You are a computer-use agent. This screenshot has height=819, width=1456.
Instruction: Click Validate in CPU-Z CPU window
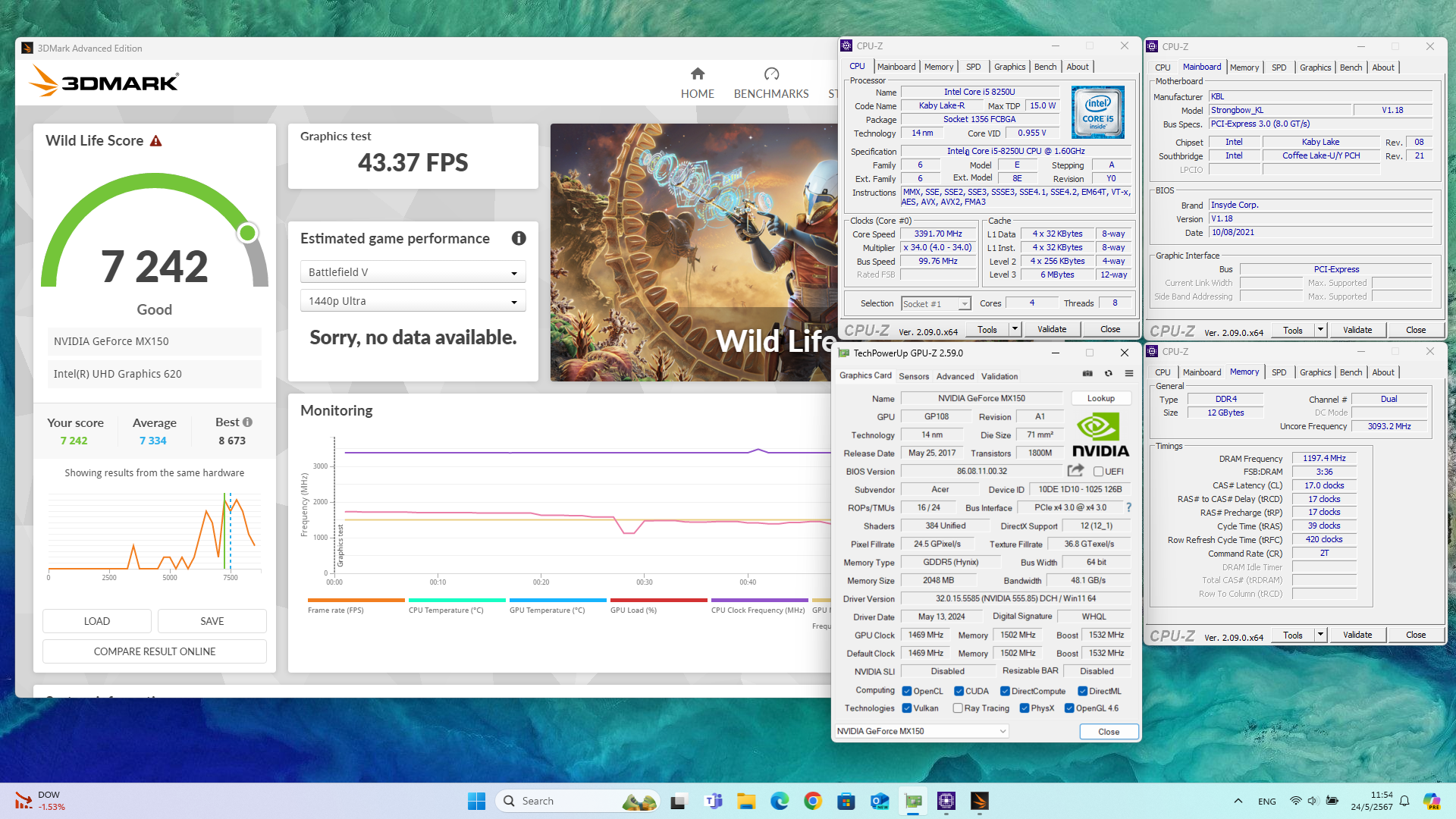[1052, 329]
